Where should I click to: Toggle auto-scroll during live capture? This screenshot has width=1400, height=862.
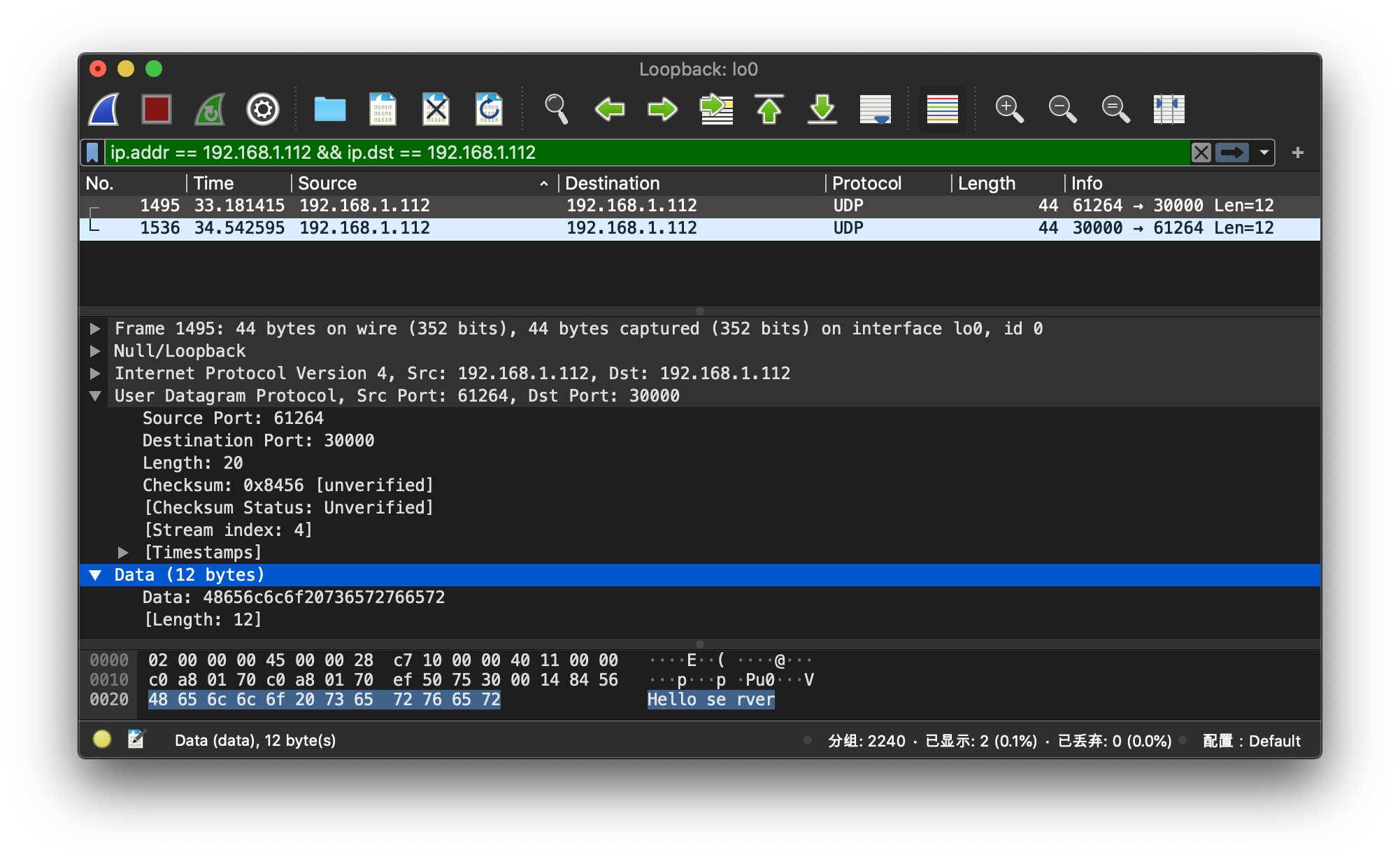[875, 109]
